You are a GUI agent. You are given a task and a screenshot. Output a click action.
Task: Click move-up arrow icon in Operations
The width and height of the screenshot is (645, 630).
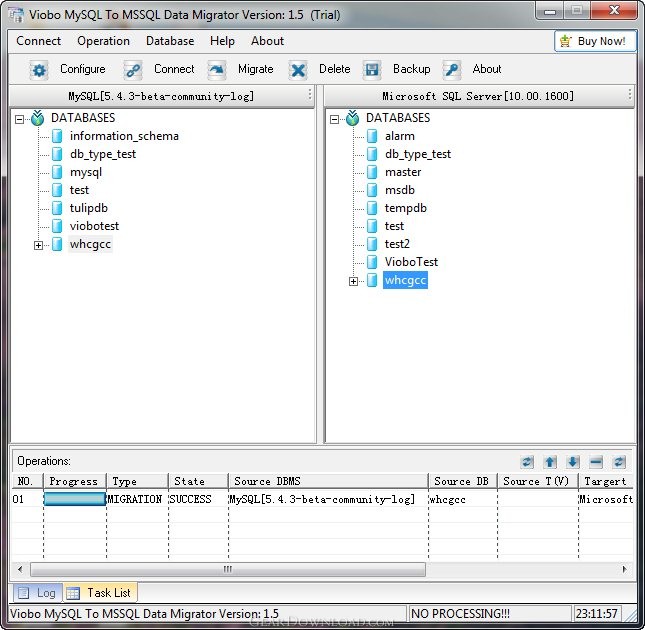point(550,462)
